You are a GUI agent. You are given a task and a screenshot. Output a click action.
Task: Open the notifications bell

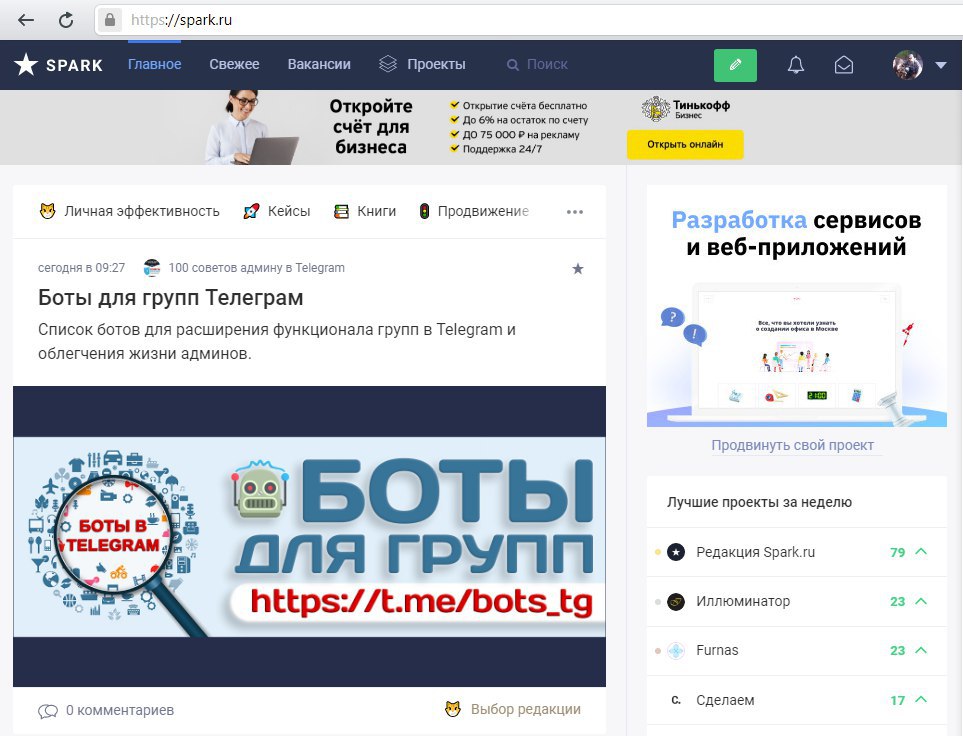click(796, 65)
